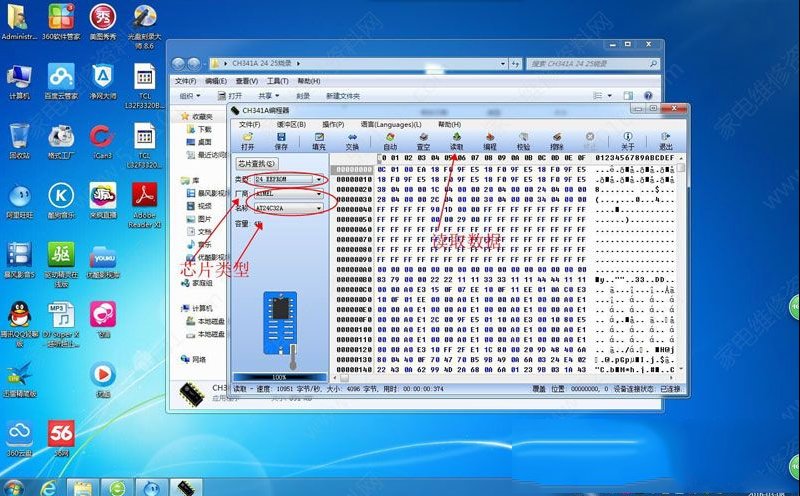Click hex address row 00000010
The image size is (800, 496).
tap(354, 180)
